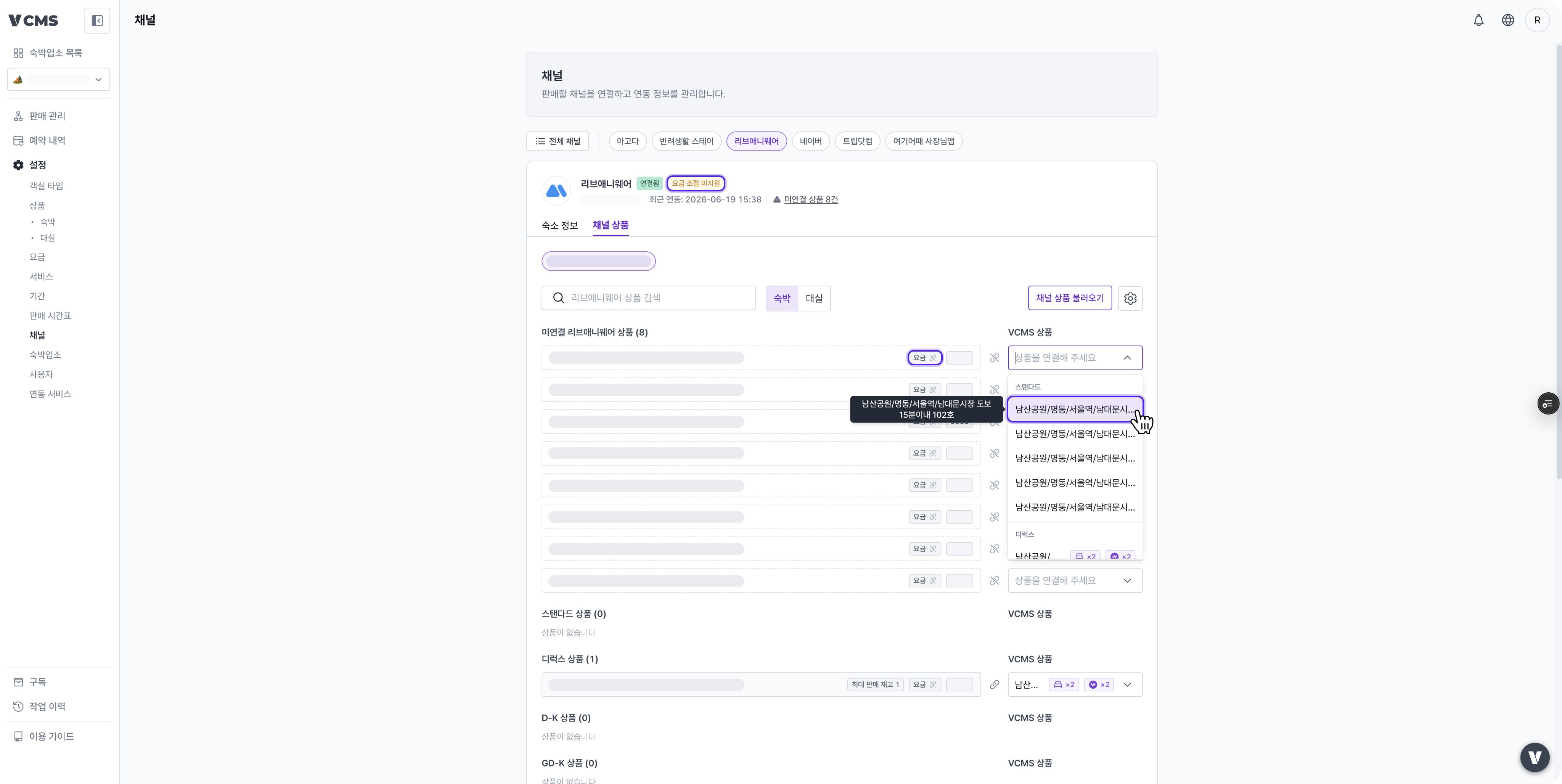Click the property thumbnail icon in sidebar selector
Image resolution: width=1562 pixels, height=784 pixels.
[x=18, y=79]
